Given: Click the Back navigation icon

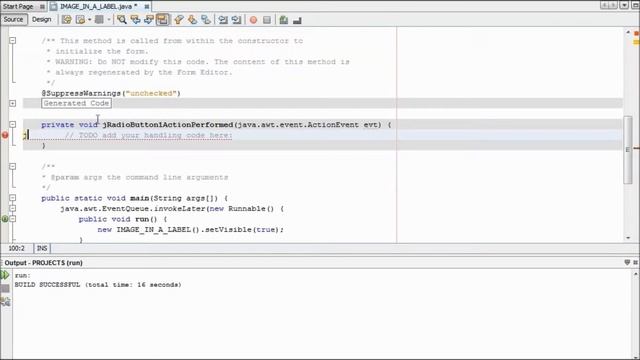Looking at the screenshot, I should (80, 20).
